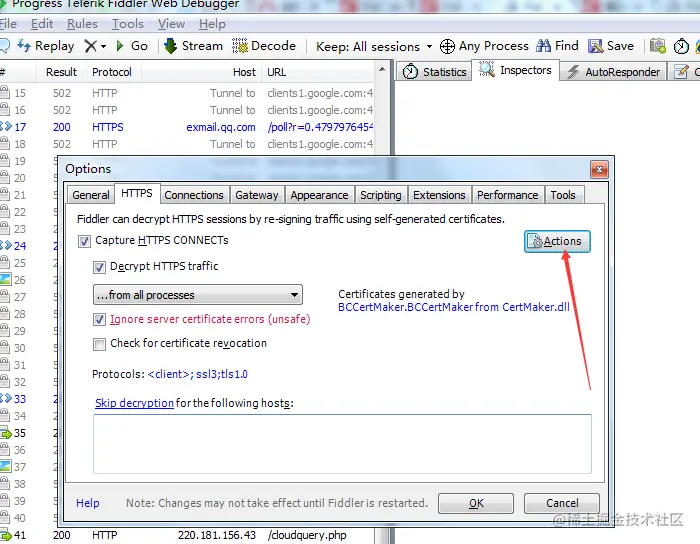
Task: Open Performance tab in Options
Action: click(508, 195)
